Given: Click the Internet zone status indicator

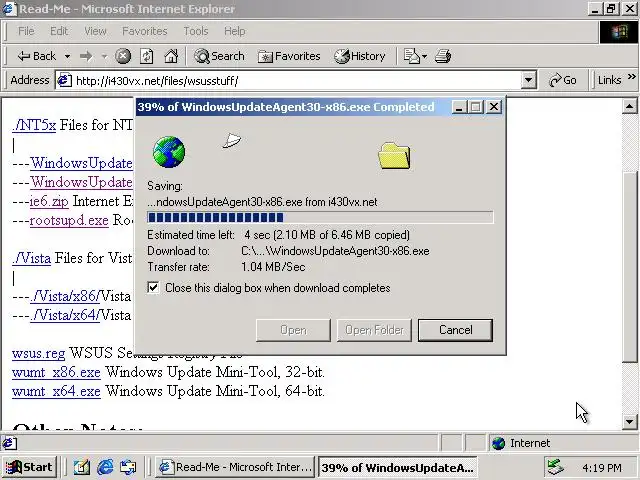Looking at the screenshot, I should pyautogui.click(x=522, y=443).
